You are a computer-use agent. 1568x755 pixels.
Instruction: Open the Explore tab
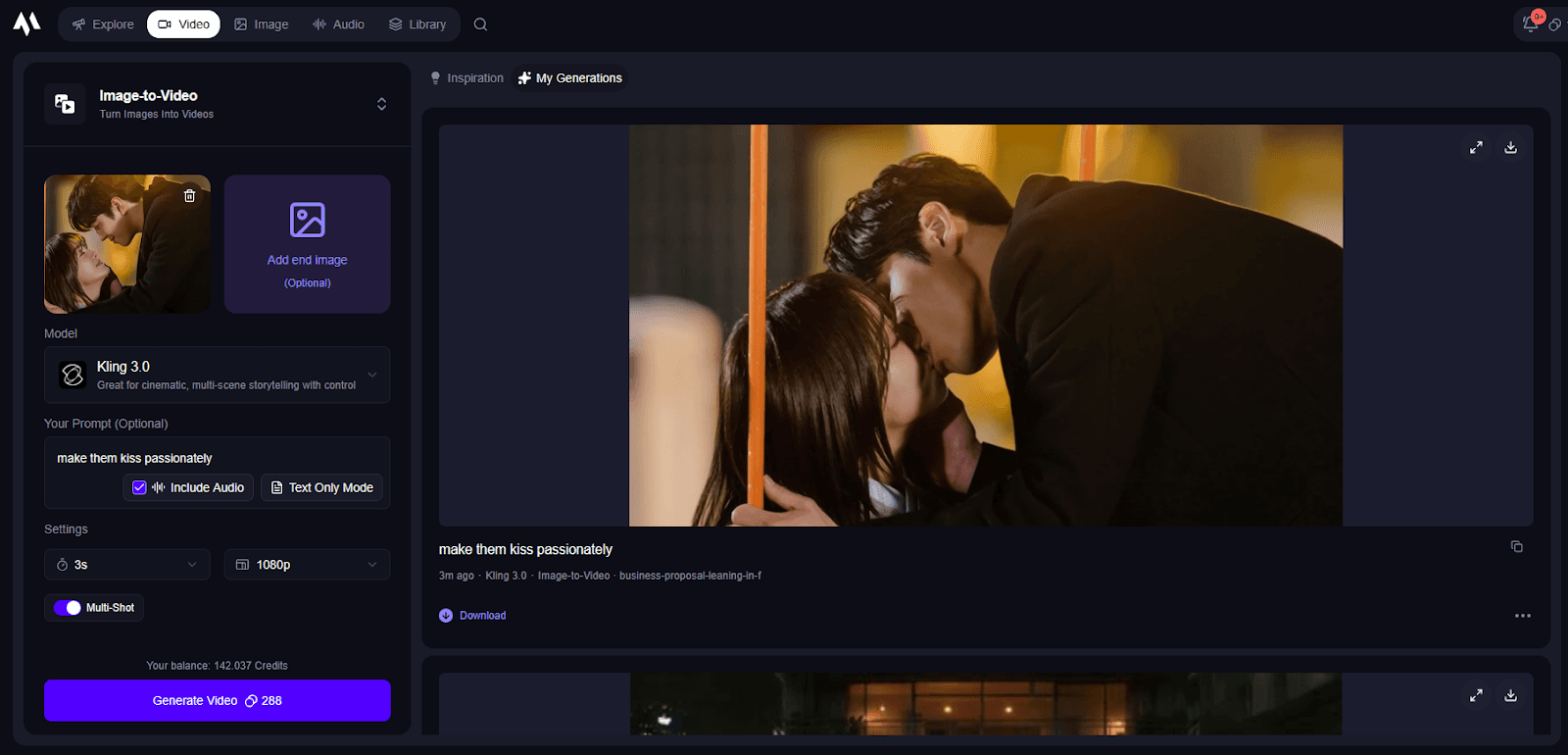(103, 25)
